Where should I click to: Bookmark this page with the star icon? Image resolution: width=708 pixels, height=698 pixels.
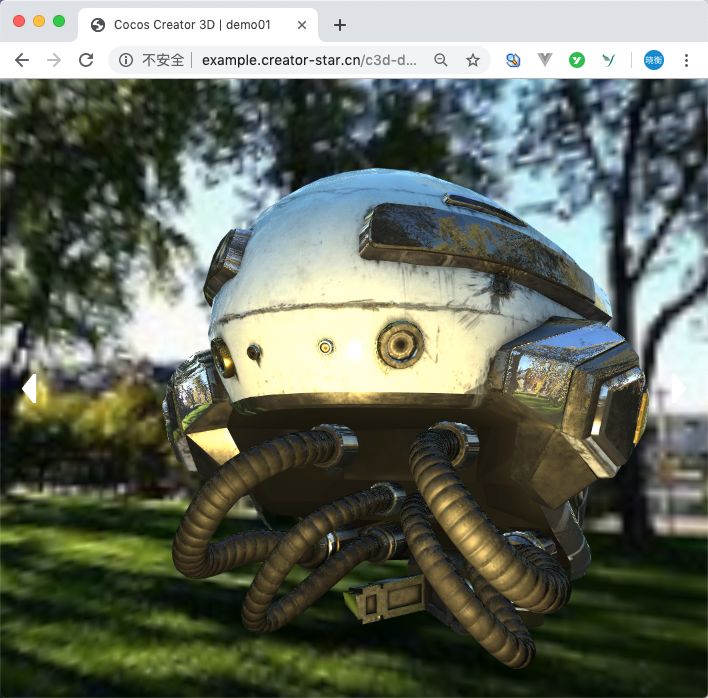click(x=473, y=60)
